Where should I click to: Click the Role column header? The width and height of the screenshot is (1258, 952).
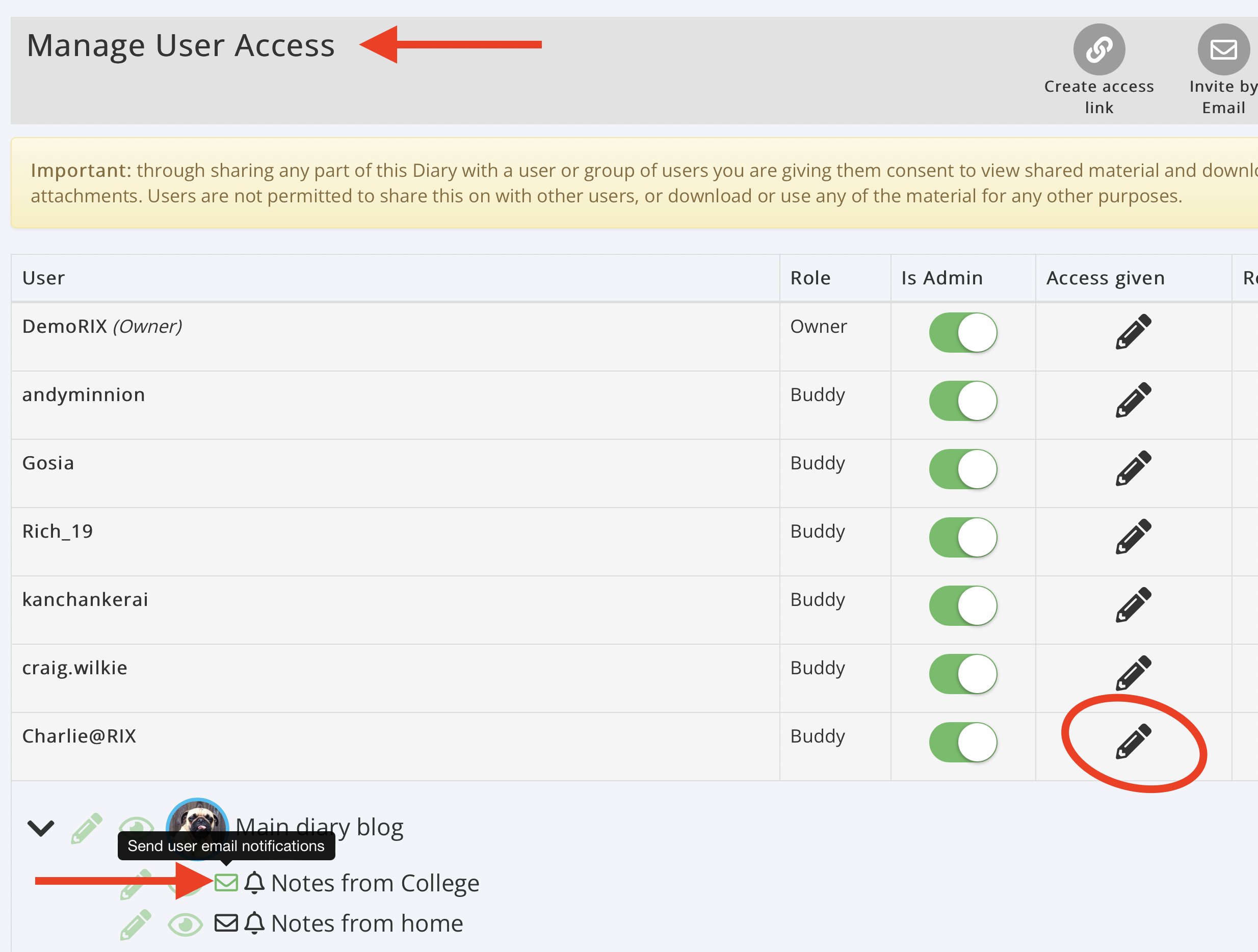pos(810,278)
